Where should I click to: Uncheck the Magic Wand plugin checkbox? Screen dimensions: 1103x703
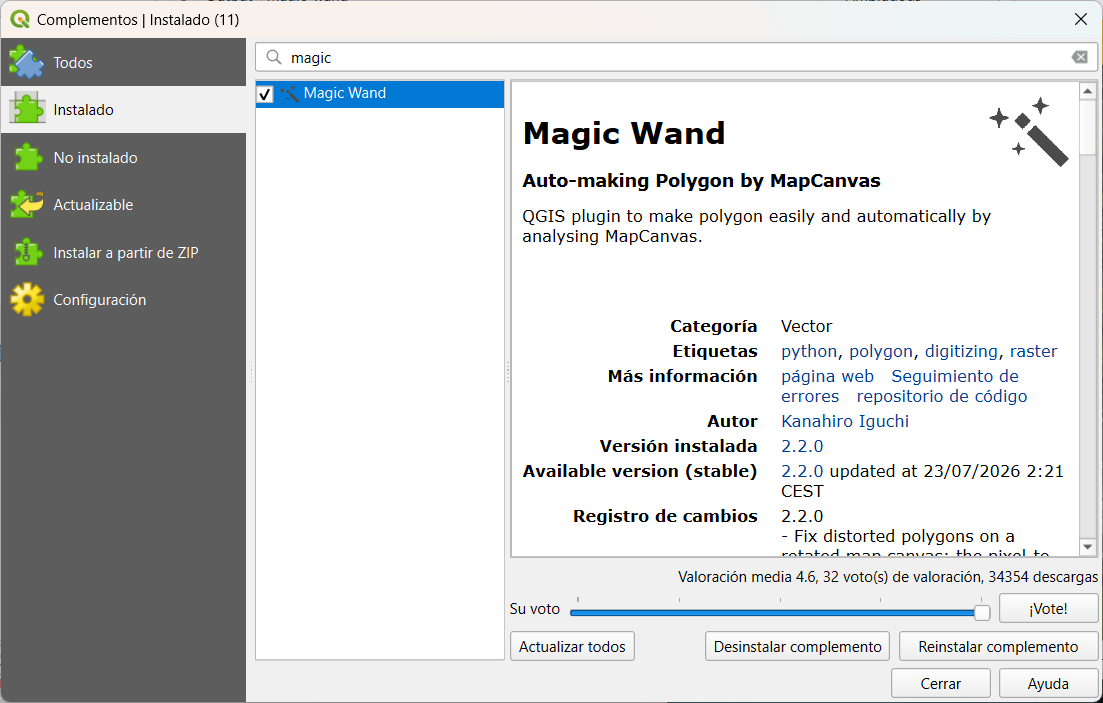265,94
